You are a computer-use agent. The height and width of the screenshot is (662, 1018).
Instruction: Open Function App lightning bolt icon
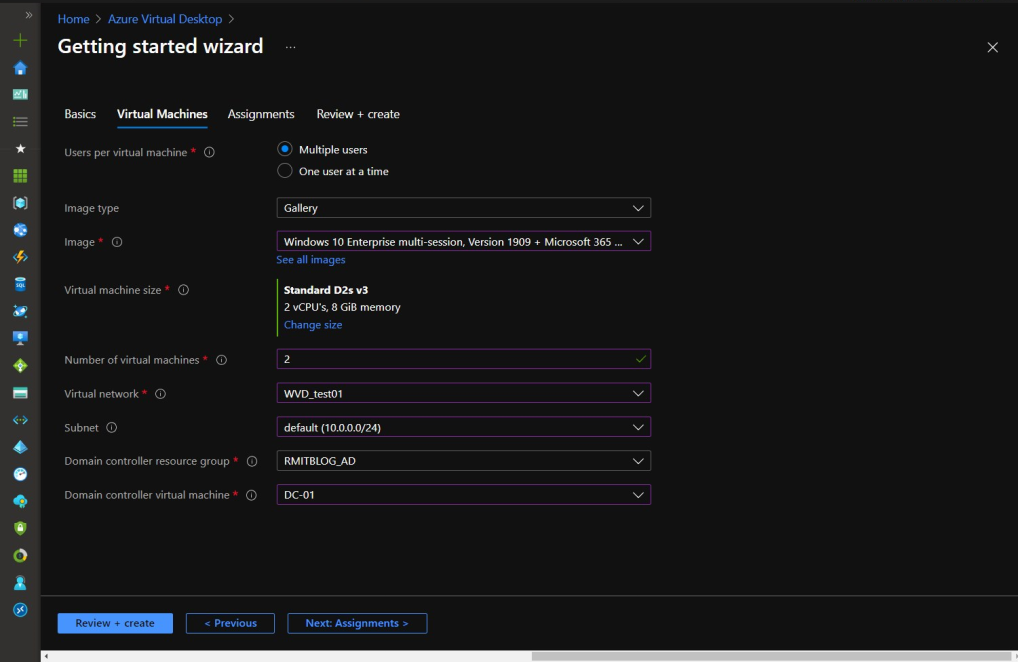click(x=20, y=257)
